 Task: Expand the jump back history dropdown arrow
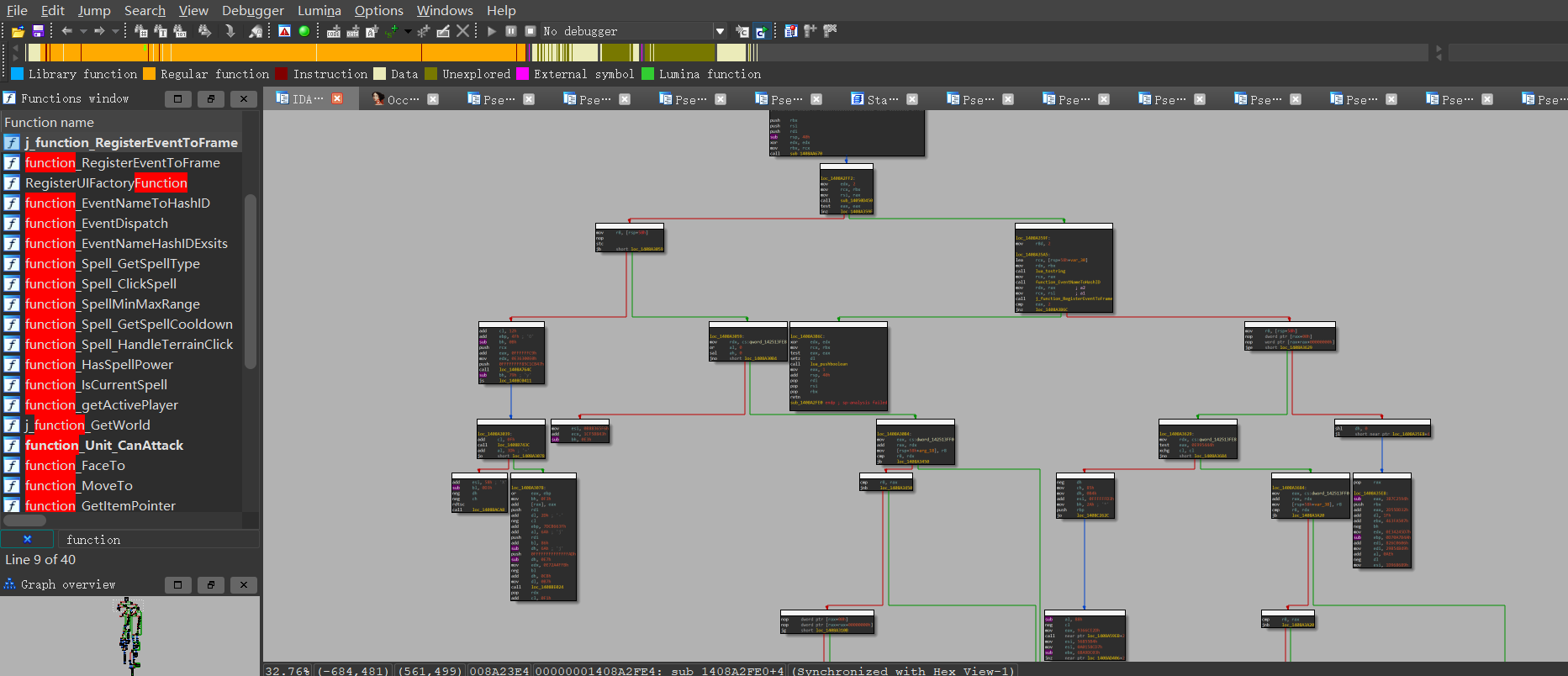click(83, 31)
